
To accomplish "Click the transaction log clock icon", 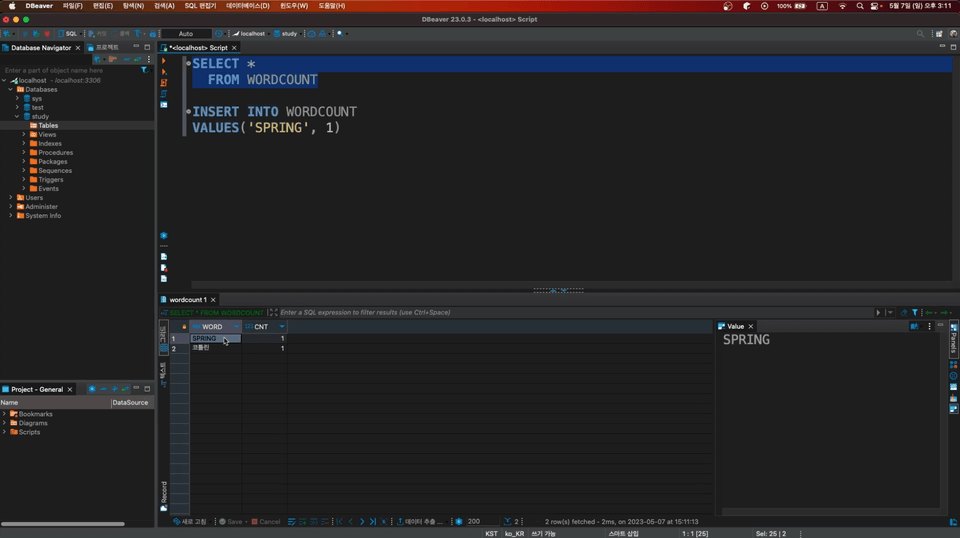I will tap(219, 34).
